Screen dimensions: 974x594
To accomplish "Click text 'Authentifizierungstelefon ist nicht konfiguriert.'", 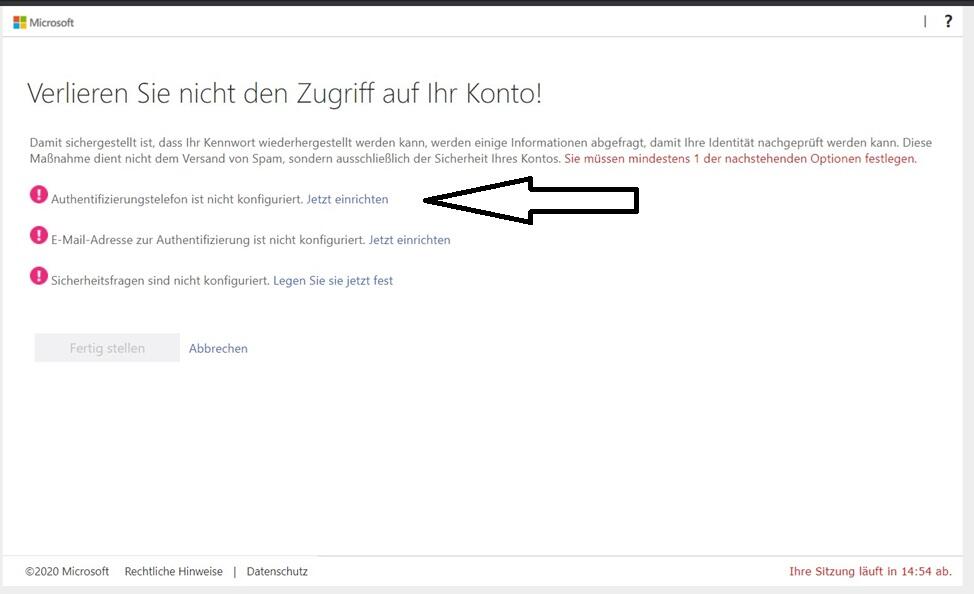I will (x=177, y=199).
